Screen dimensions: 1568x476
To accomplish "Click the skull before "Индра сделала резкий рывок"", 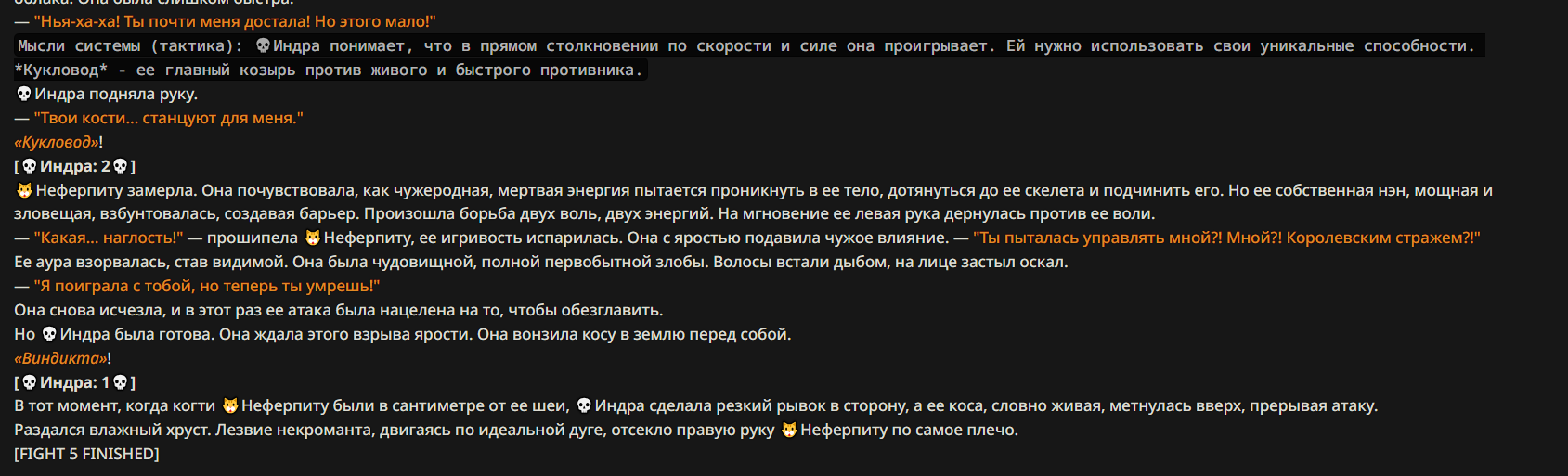I will pyautogui.click(x=584, y=405).
